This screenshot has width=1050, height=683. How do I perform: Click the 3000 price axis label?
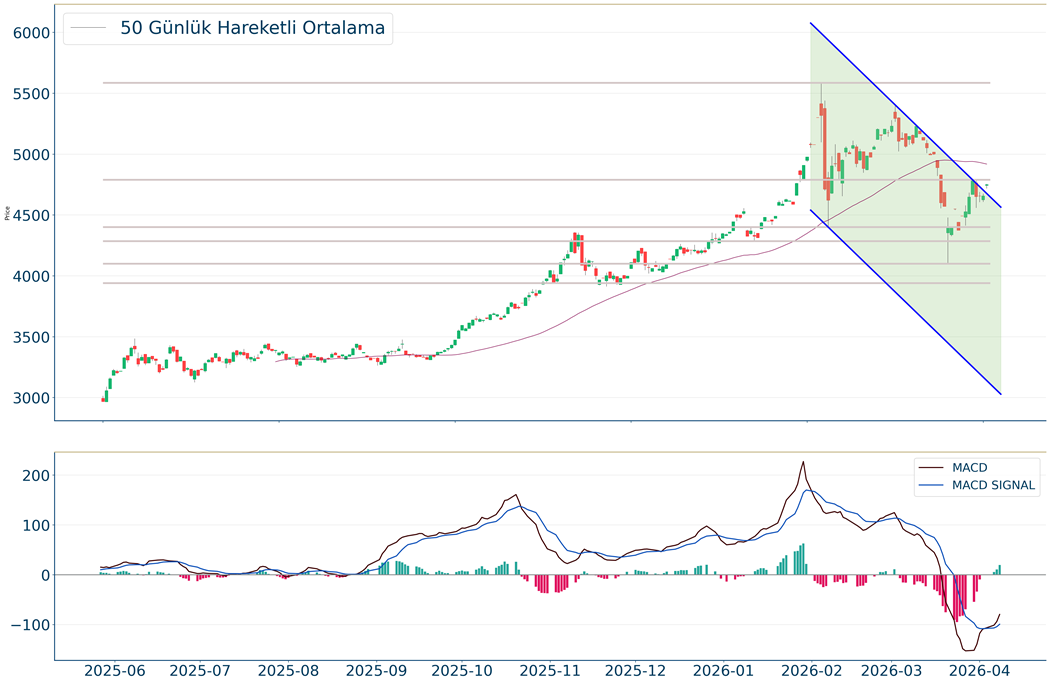tap(31, 398)
